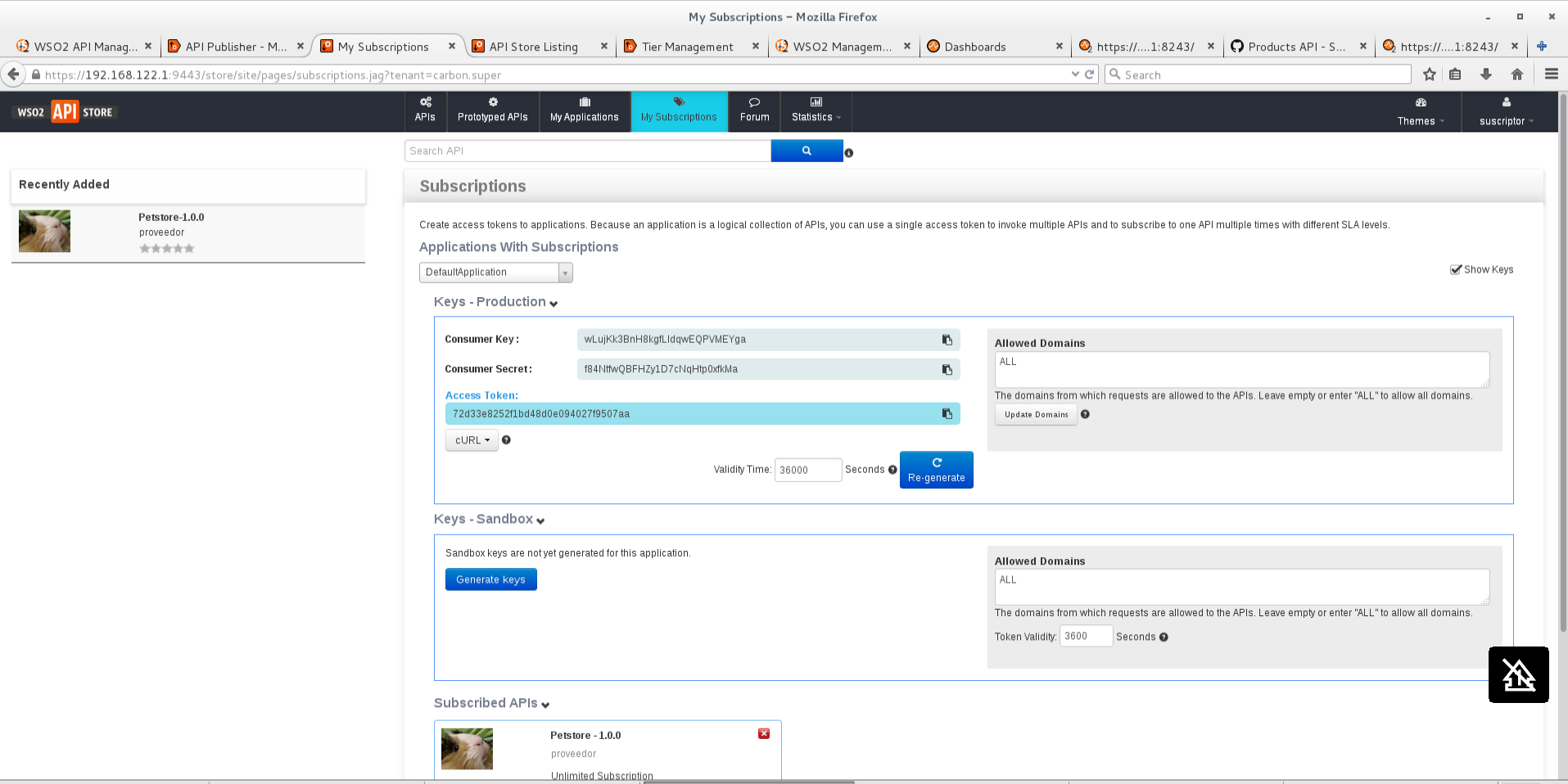
Task: Close the Tier Management browser tab
Action: tap(756, 47)
